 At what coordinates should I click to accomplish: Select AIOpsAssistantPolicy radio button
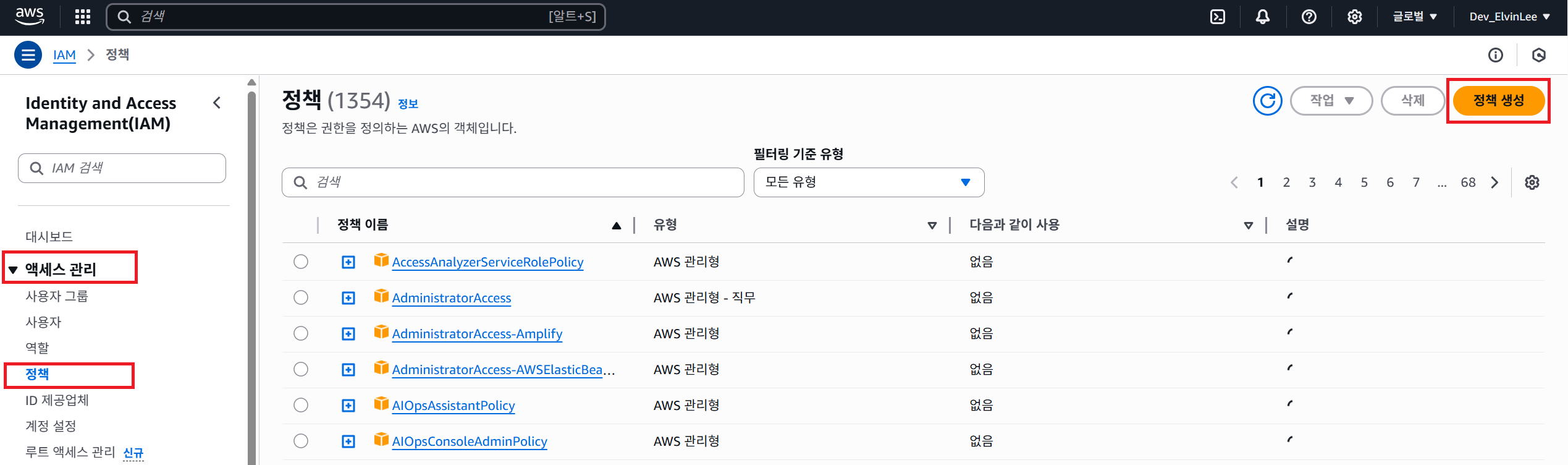click(301, 405)
